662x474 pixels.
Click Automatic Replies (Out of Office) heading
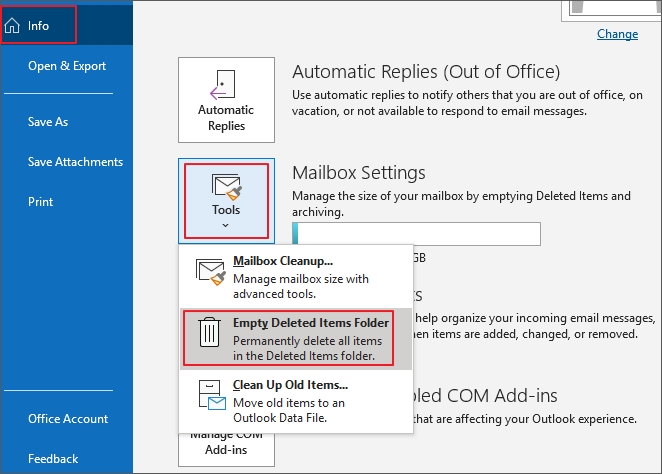(x=426, y=72)
